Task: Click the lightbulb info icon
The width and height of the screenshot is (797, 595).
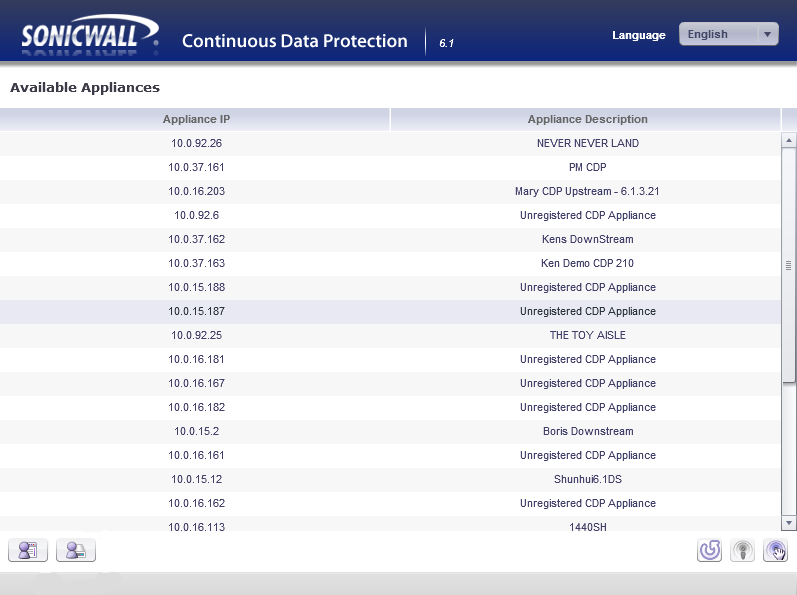Action: click(742, 550)
